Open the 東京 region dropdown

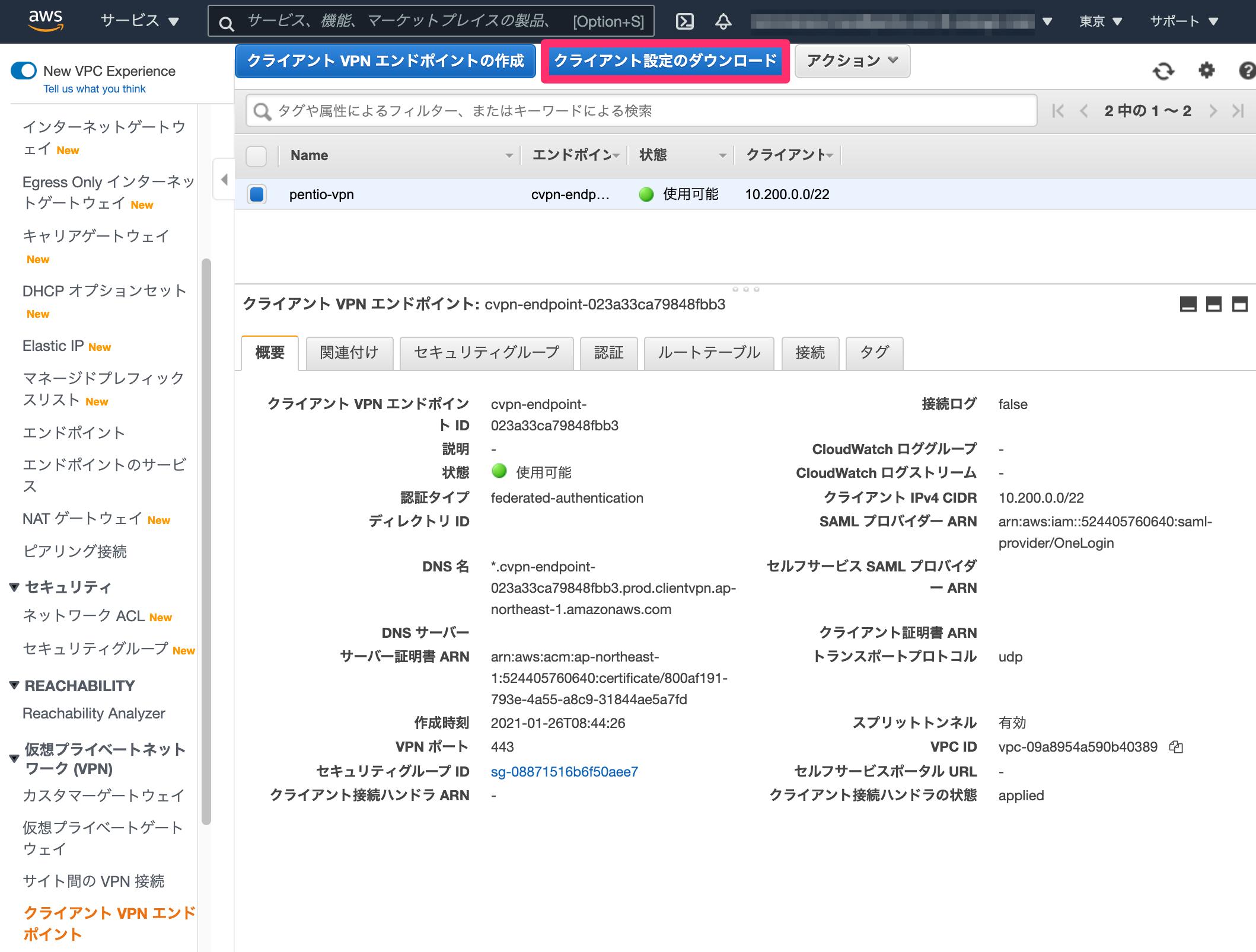[x=1101, y=22]
